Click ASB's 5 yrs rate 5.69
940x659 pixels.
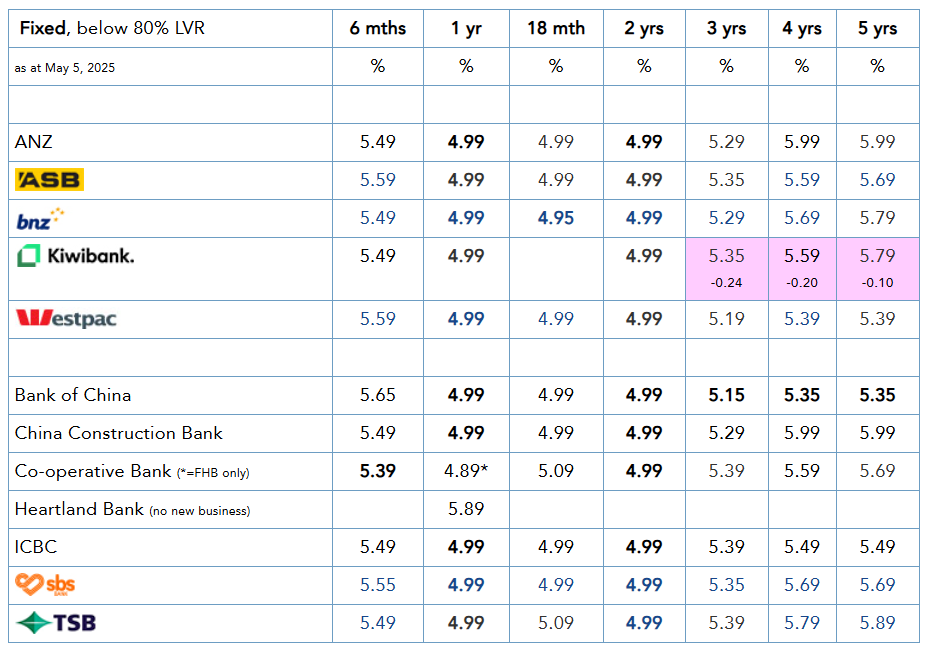[878, 180]
